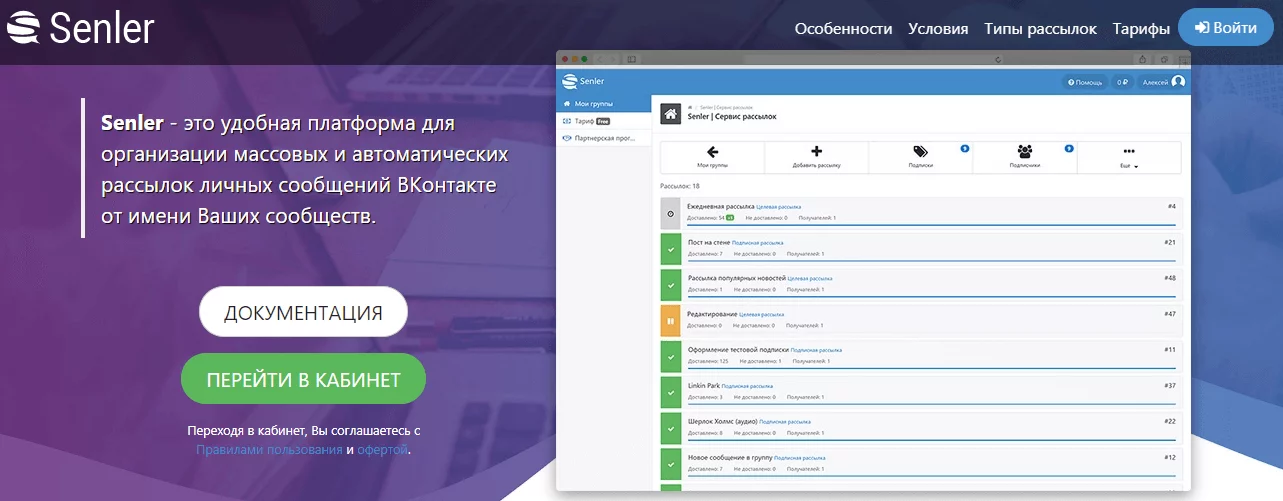
Task: Click the #4 mailing number
Action: point(1171,206)
